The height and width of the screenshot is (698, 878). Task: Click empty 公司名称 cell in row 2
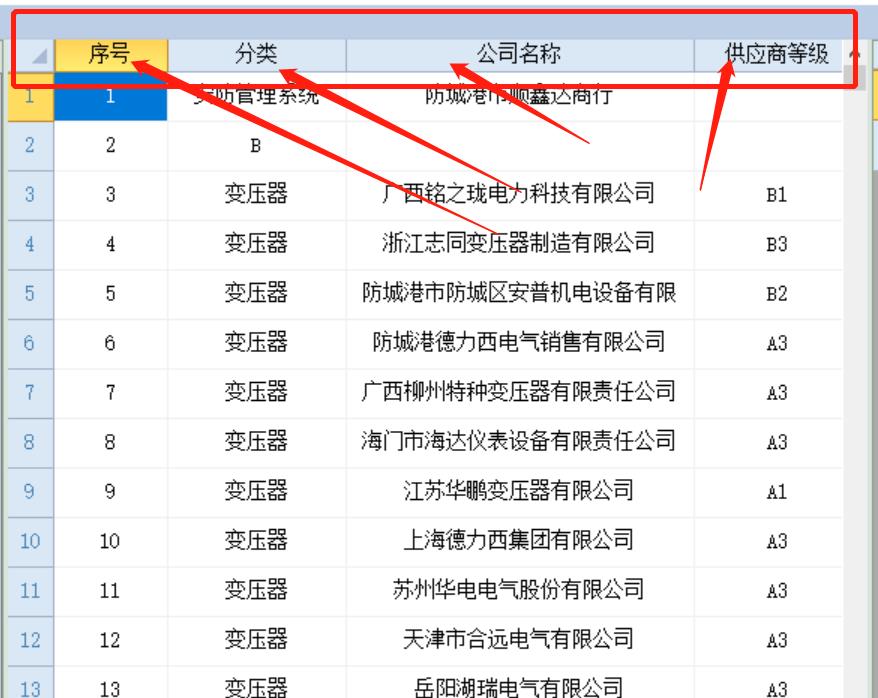pyautogui.click(x=520, y=146)
